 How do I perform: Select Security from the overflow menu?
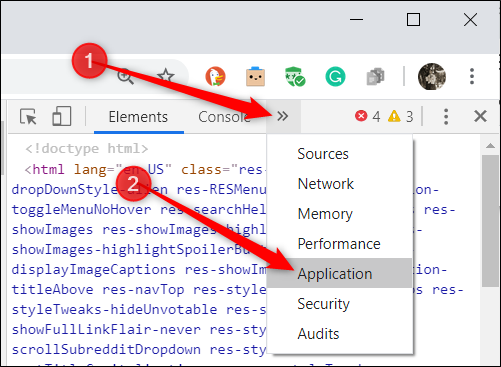pos(340,304)
